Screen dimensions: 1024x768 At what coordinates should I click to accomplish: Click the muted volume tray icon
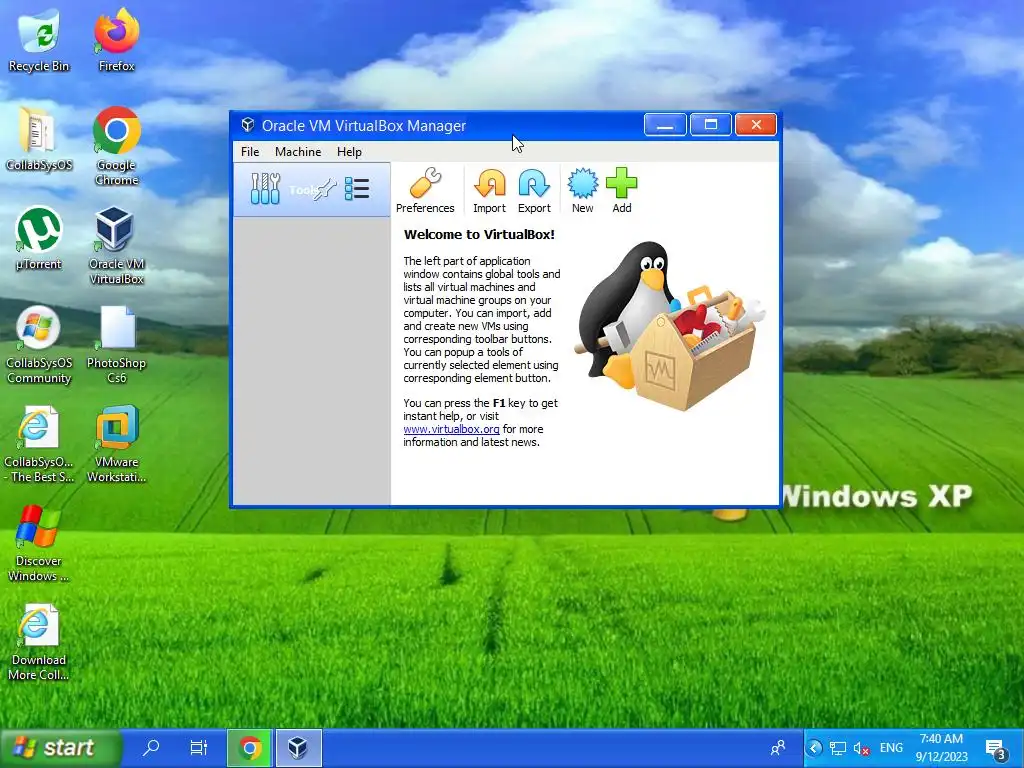[861, 748]
